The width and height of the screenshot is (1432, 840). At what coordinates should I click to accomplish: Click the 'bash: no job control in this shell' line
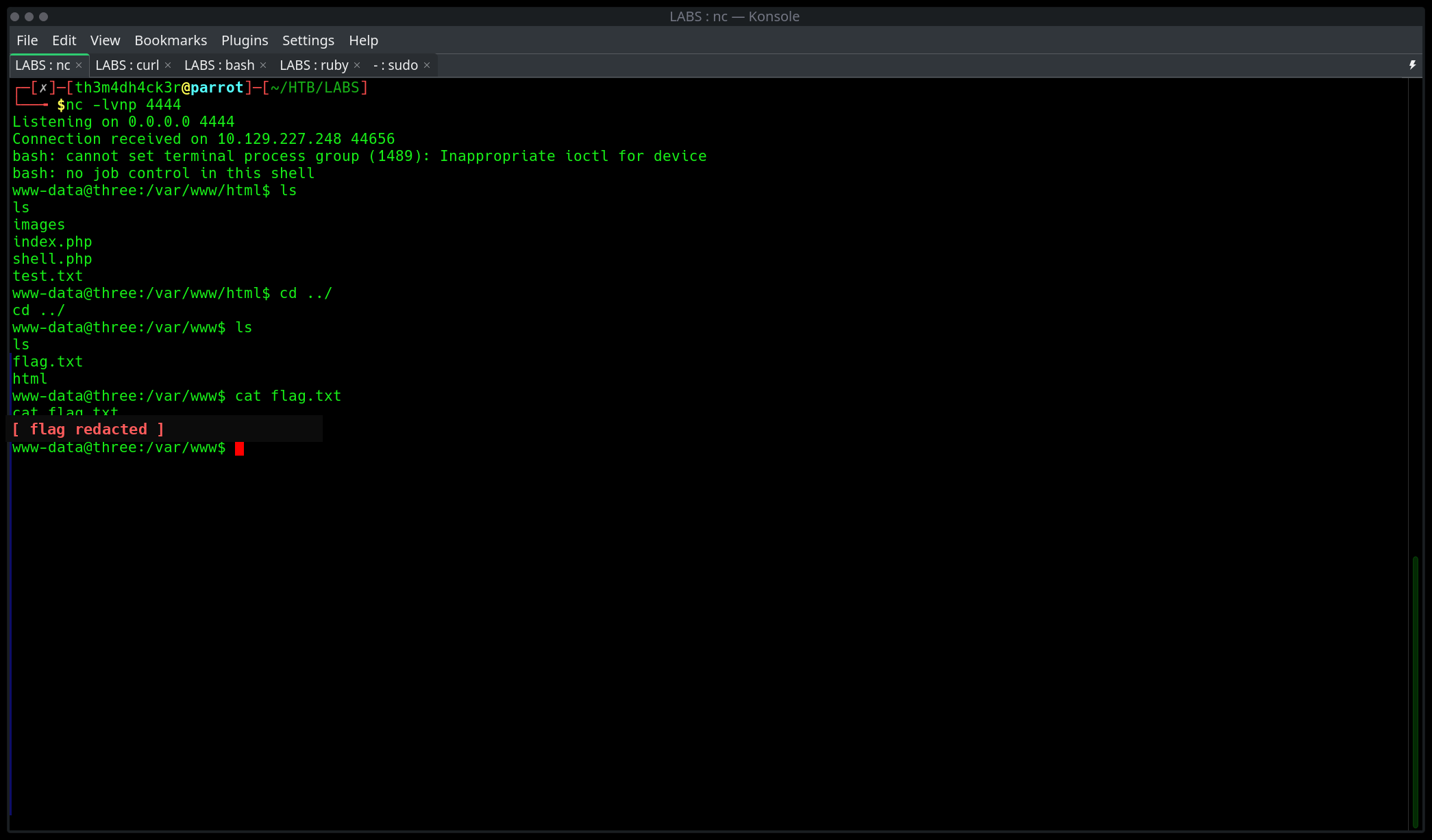pos(163,173)
